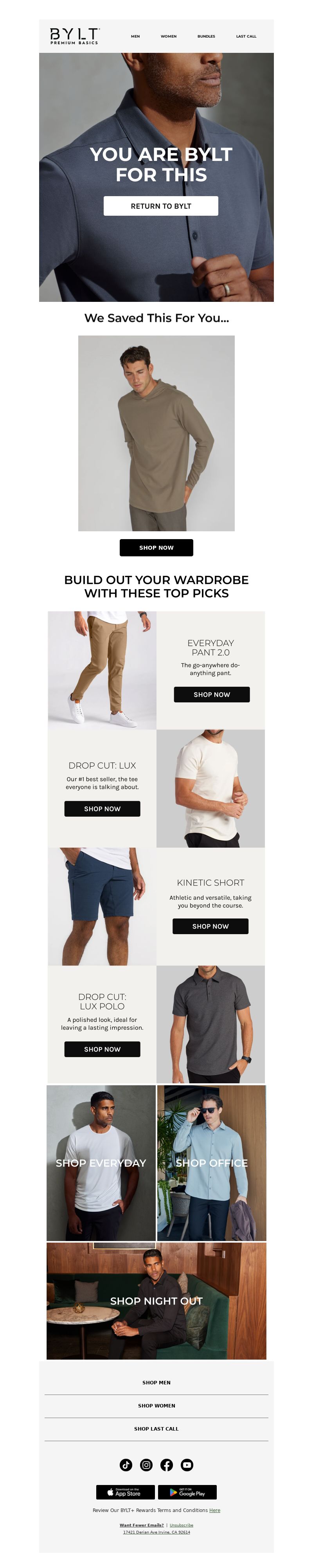Open the YouTube social icon
The height and width of the screenshot is (1568, 313).
(187, 1465)
